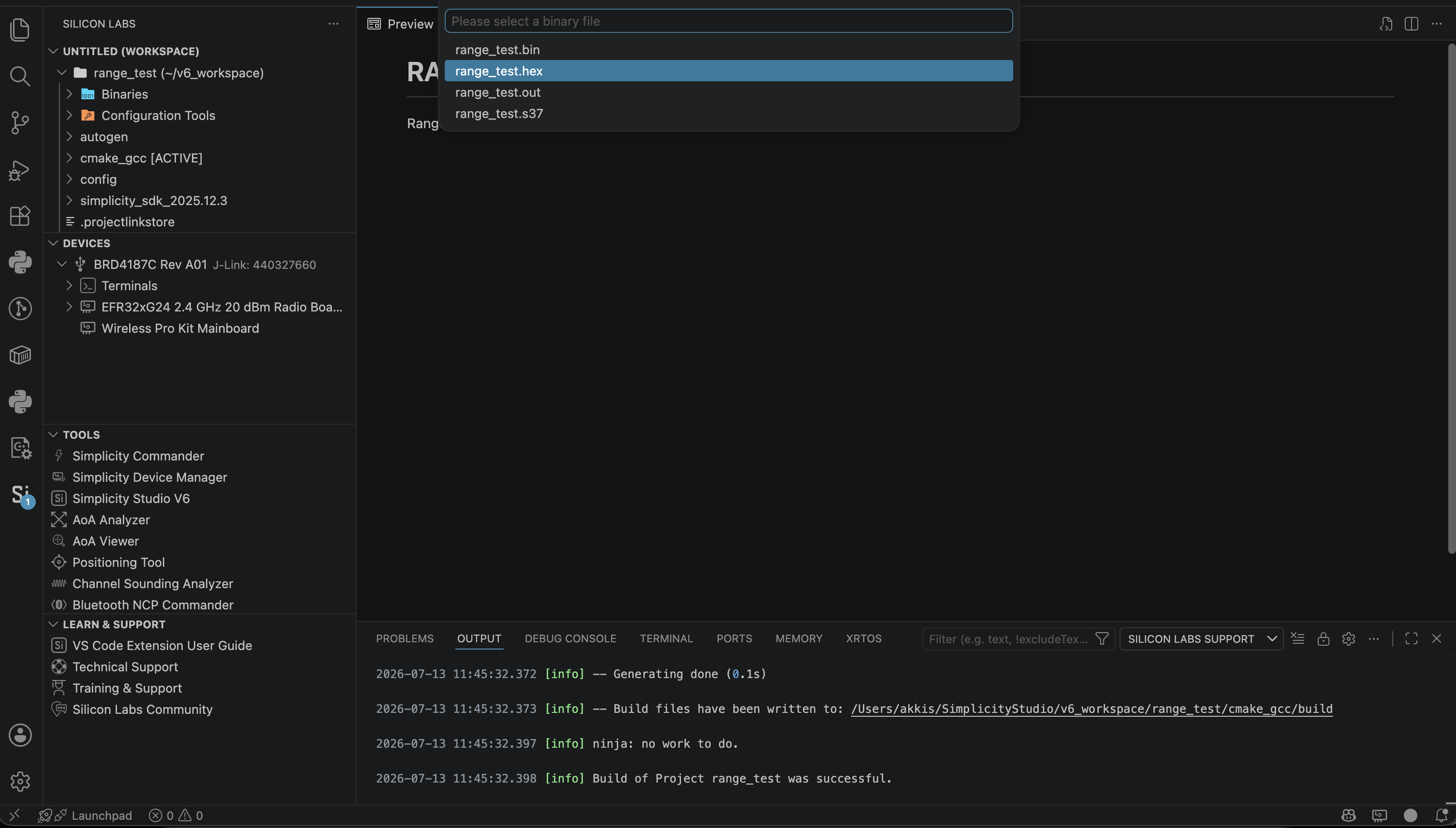
Task: Open Bluetooth NCP Commander tool
Action: pos(152,605)
